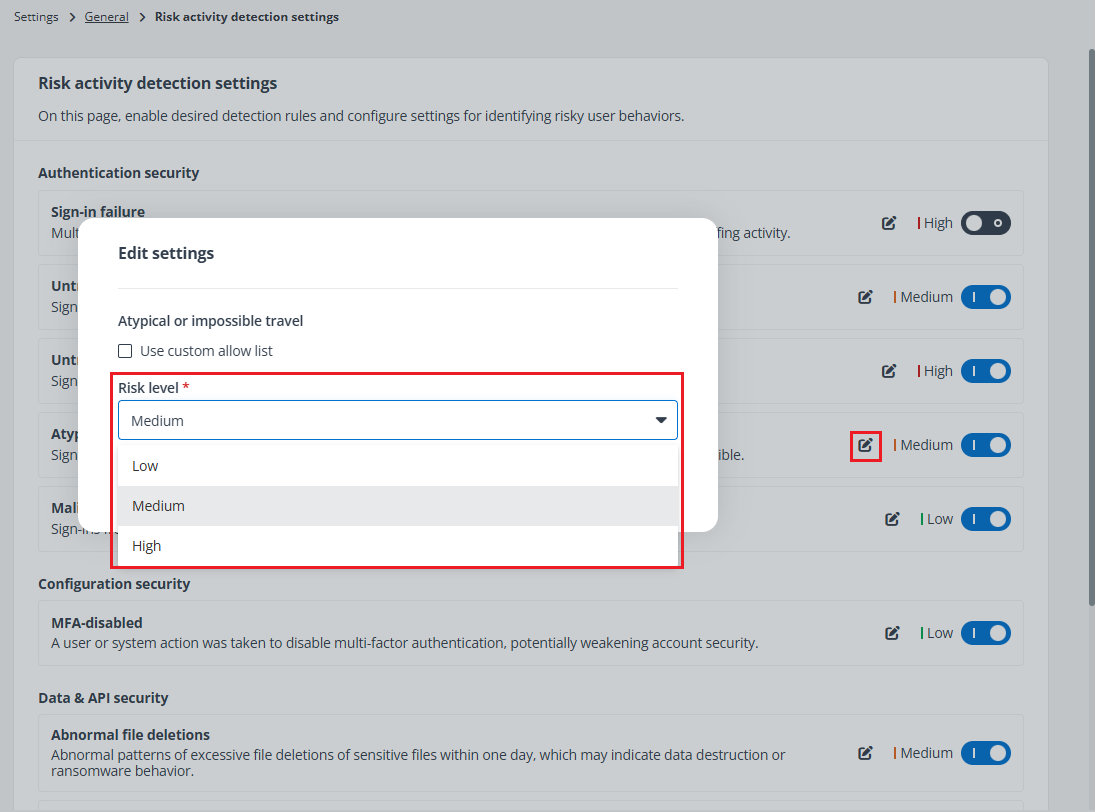Viewport: 1095px width, 812px height.
Task: Open edit settings for MFA-disabled rule
Action: pos(893,632)
